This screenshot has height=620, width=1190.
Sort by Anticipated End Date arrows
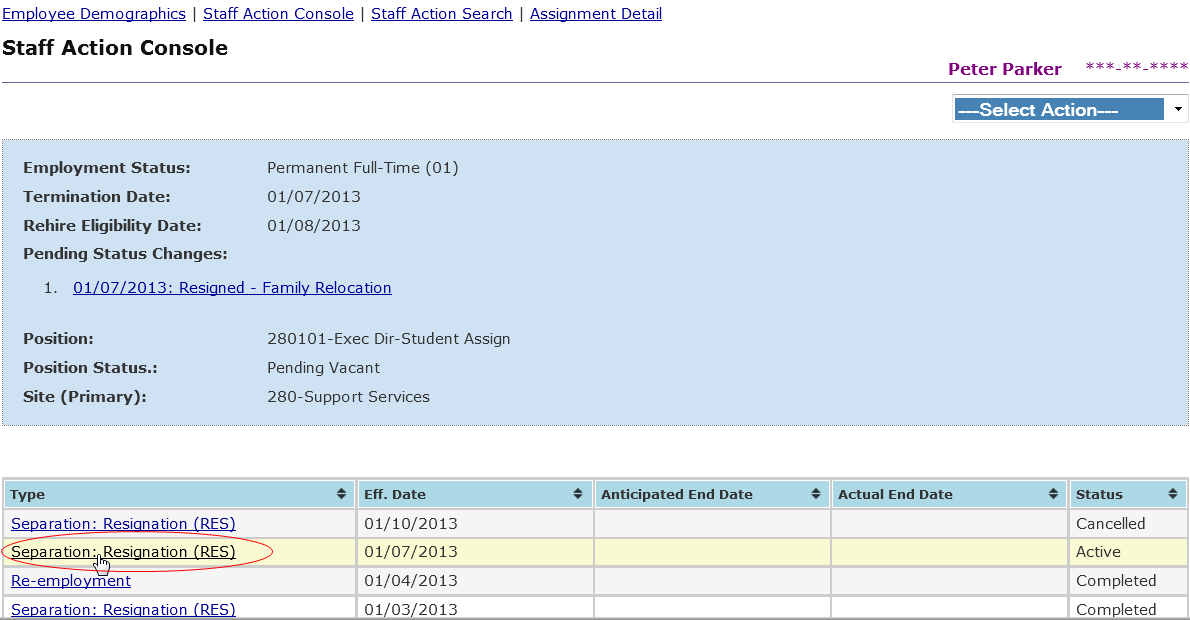point(817,494)
